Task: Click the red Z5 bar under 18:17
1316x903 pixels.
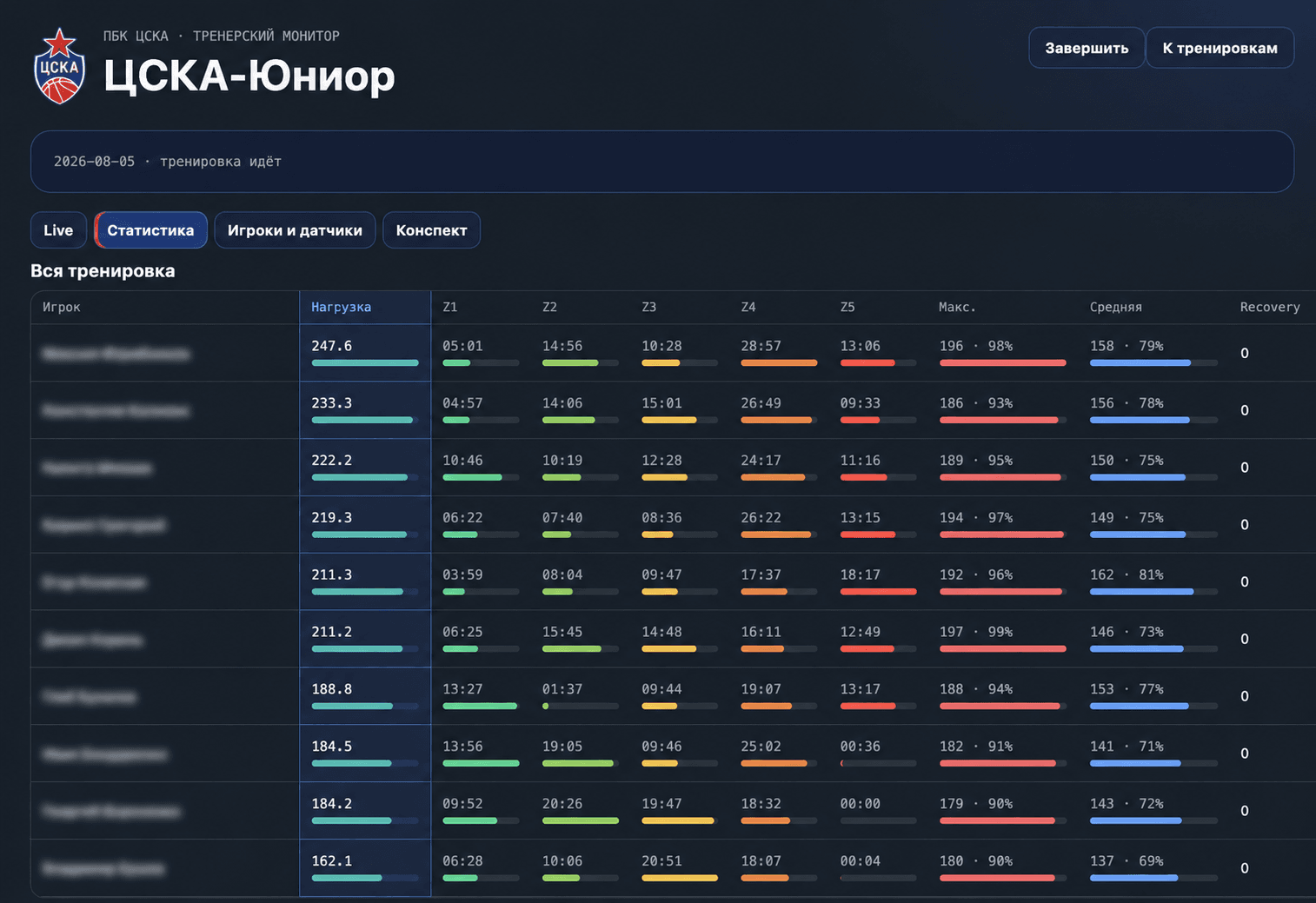Action: (878, 592)
